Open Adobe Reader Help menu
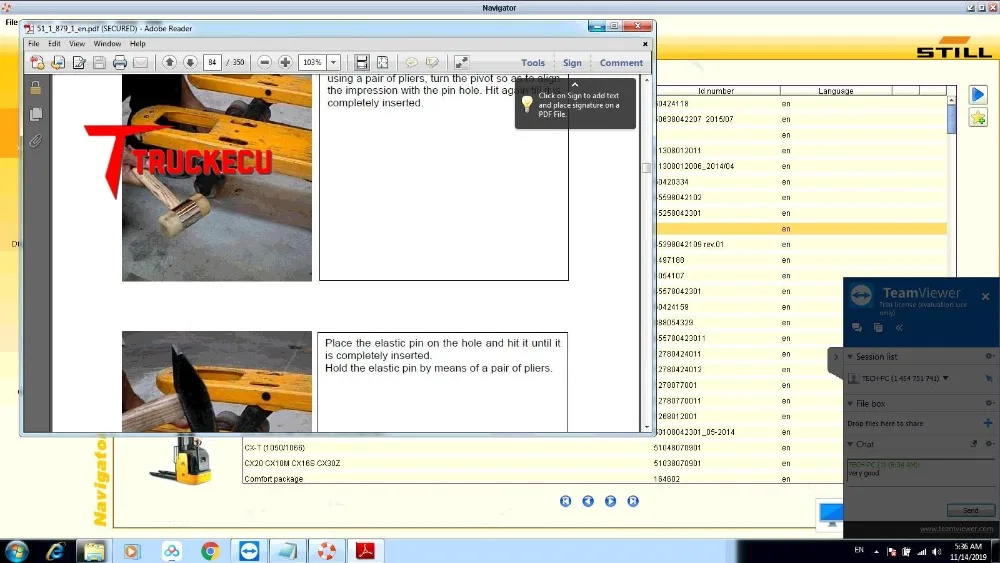Viewport: 1000px width, 563px height. click(x=138, y=43)
